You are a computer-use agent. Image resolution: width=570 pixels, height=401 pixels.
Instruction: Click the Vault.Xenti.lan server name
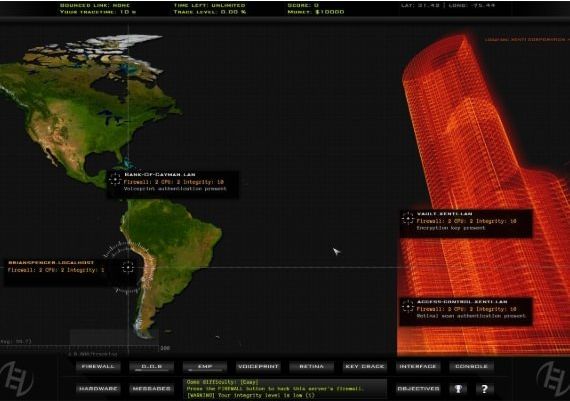(x=444, y=214)
